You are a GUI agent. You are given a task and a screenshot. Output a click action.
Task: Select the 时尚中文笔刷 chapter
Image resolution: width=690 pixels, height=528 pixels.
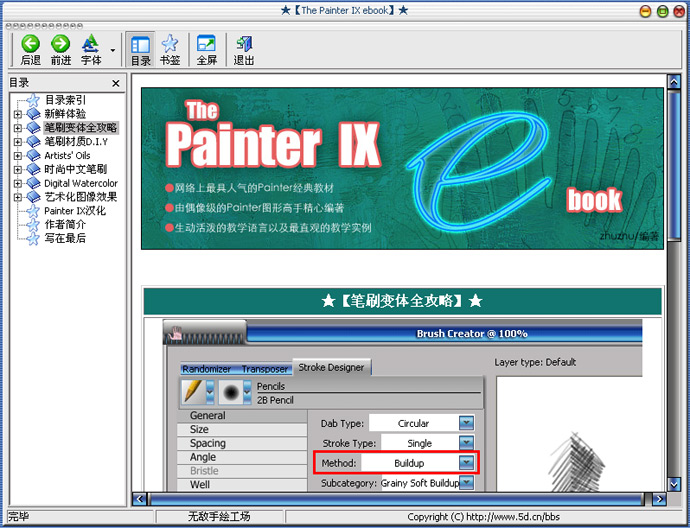tap(75, 169)
